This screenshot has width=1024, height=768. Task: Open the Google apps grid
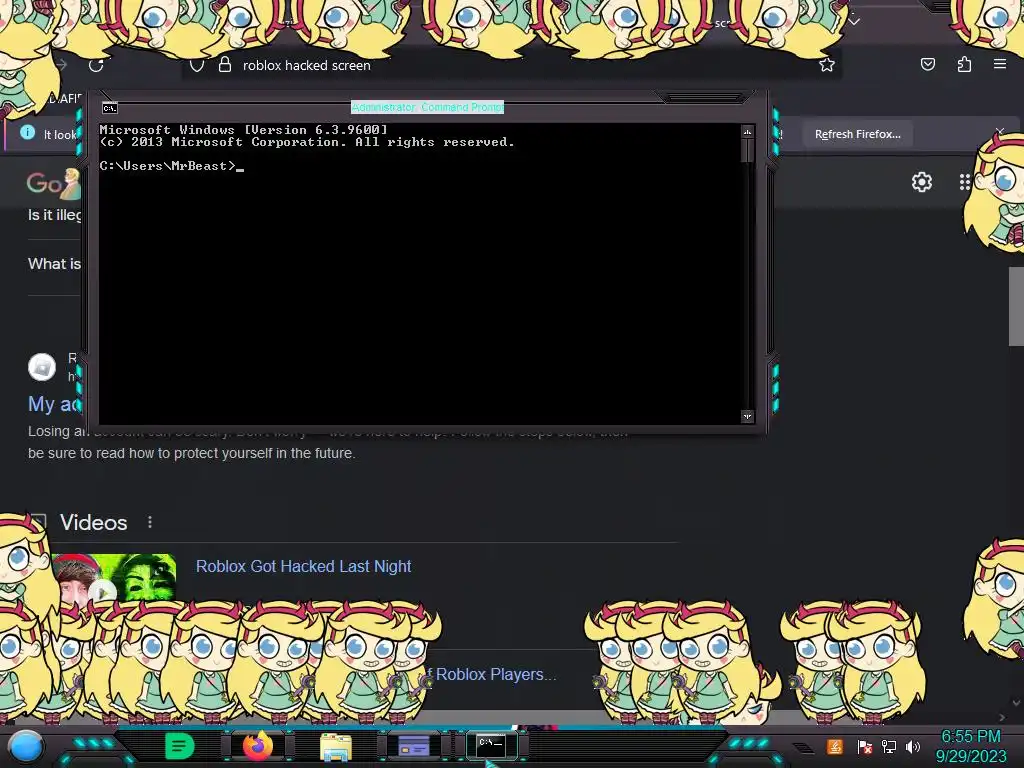[965, 182]
